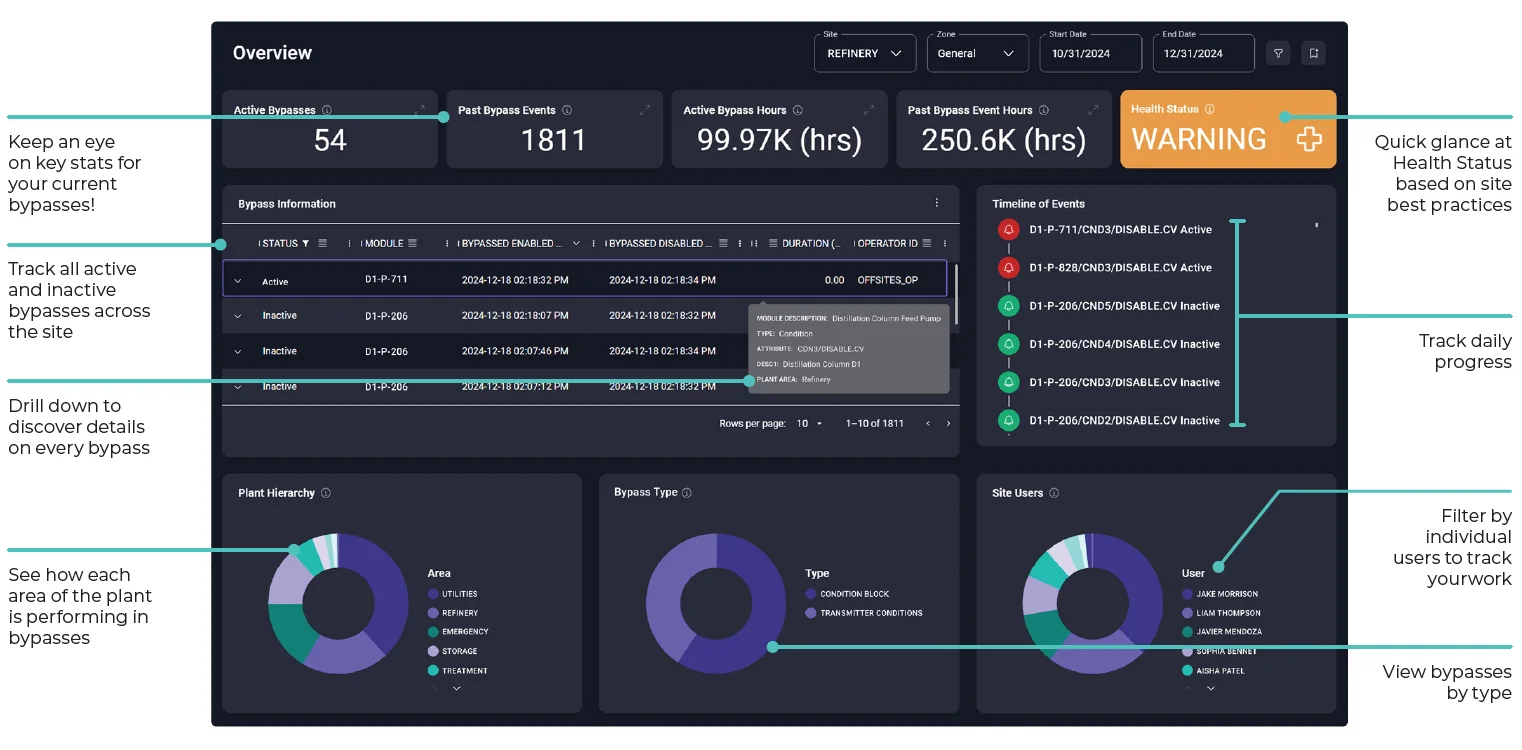Viewport: 1522px width, 750px height.
Task: Open the MODULE column hamburger menu
Action: tap(412, 243)
